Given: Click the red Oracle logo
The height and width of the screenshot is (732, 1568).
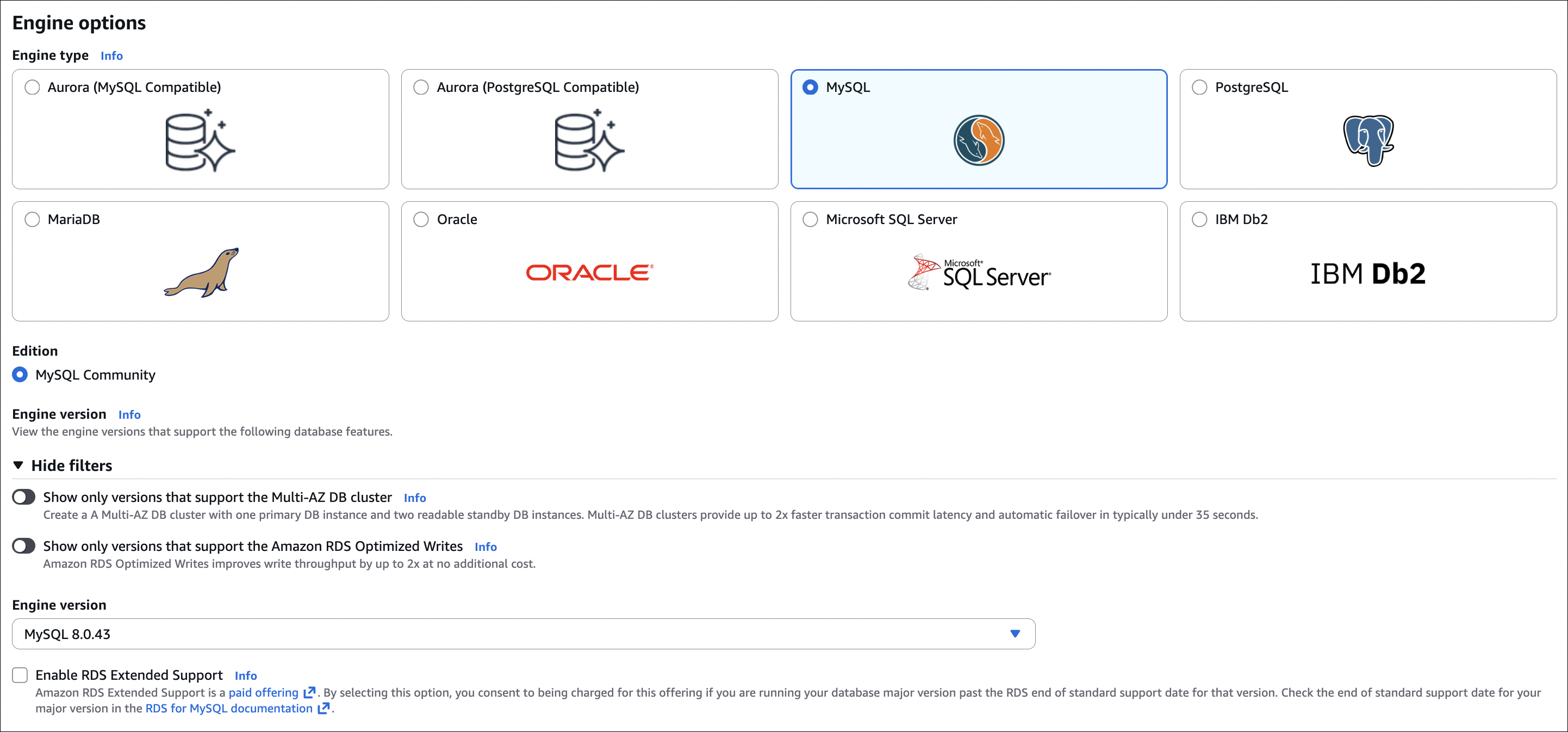Looking at the screenshot, I should [589, 273].
